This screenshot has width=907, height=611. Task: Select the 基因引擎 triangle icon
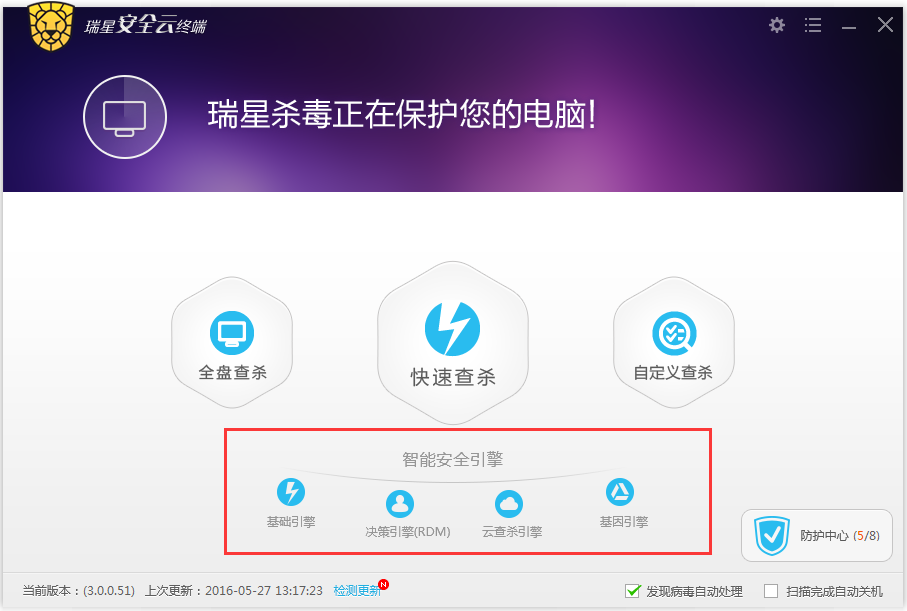[620, 492]
